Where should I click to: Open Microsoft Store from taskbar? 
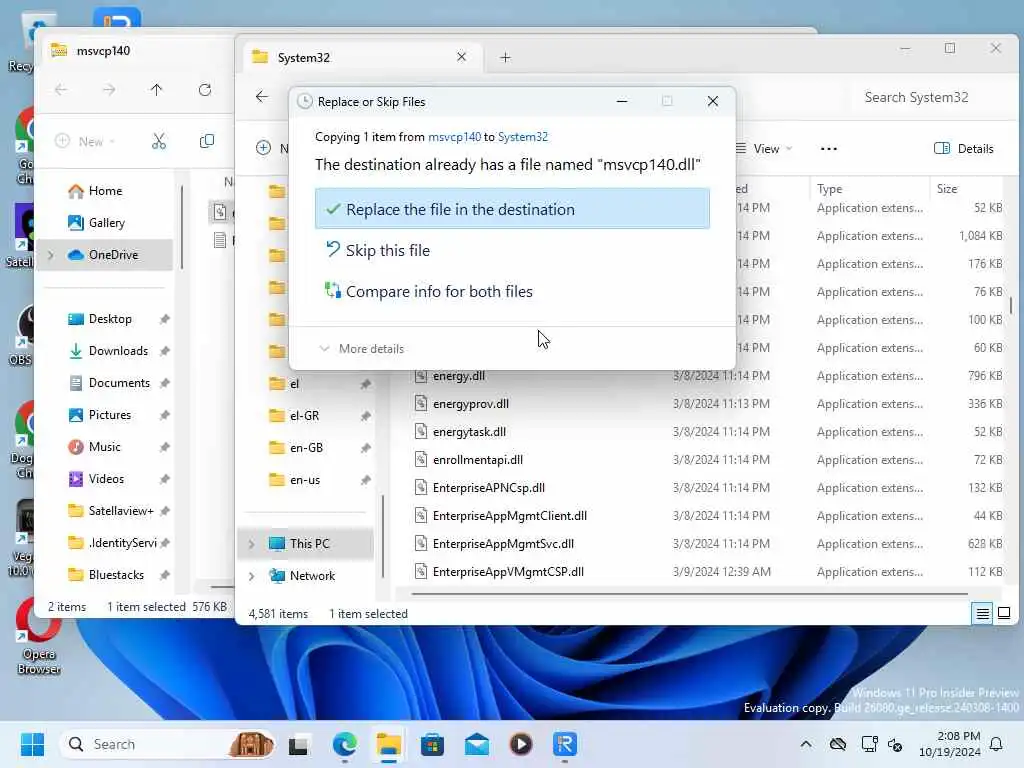click(432, 744)
